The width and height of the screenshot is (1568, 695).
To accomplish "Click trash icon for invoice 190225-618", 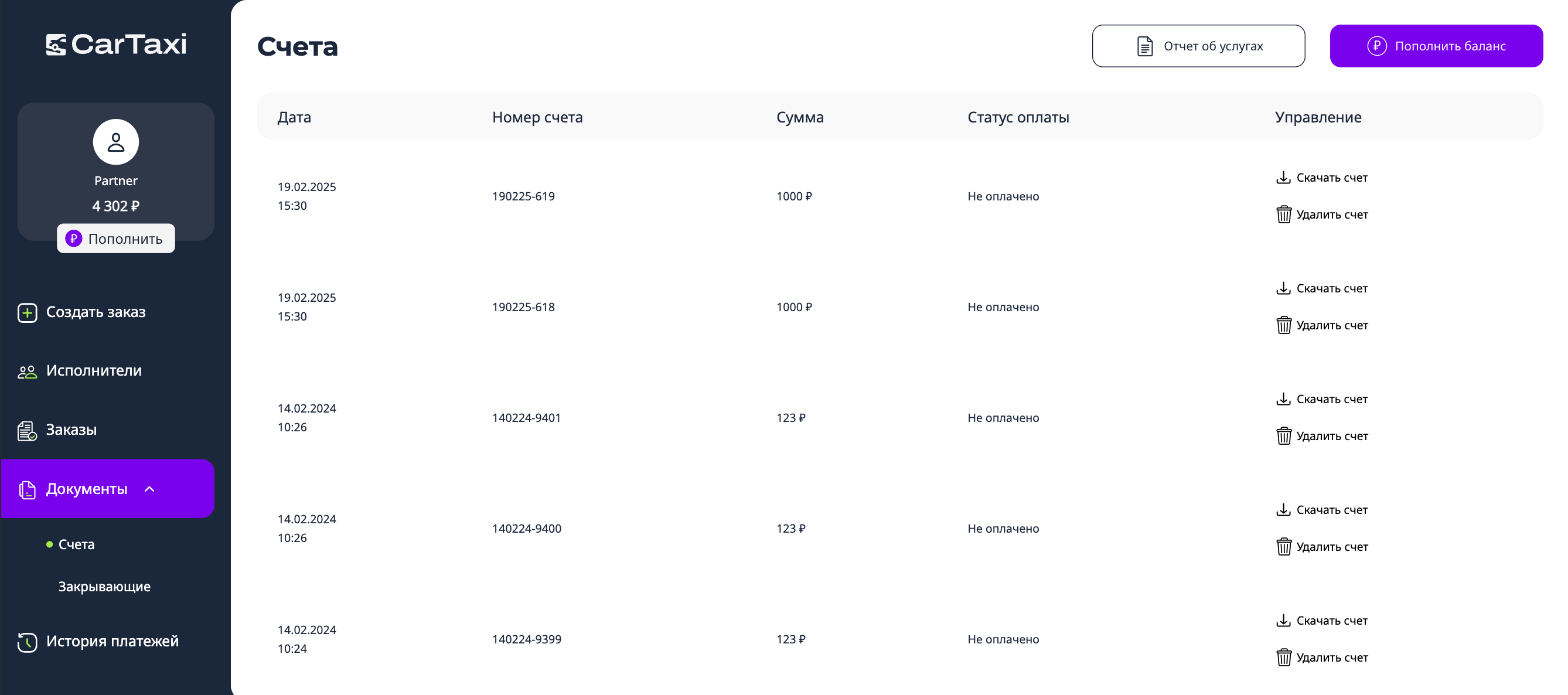I will point(1284,325).
